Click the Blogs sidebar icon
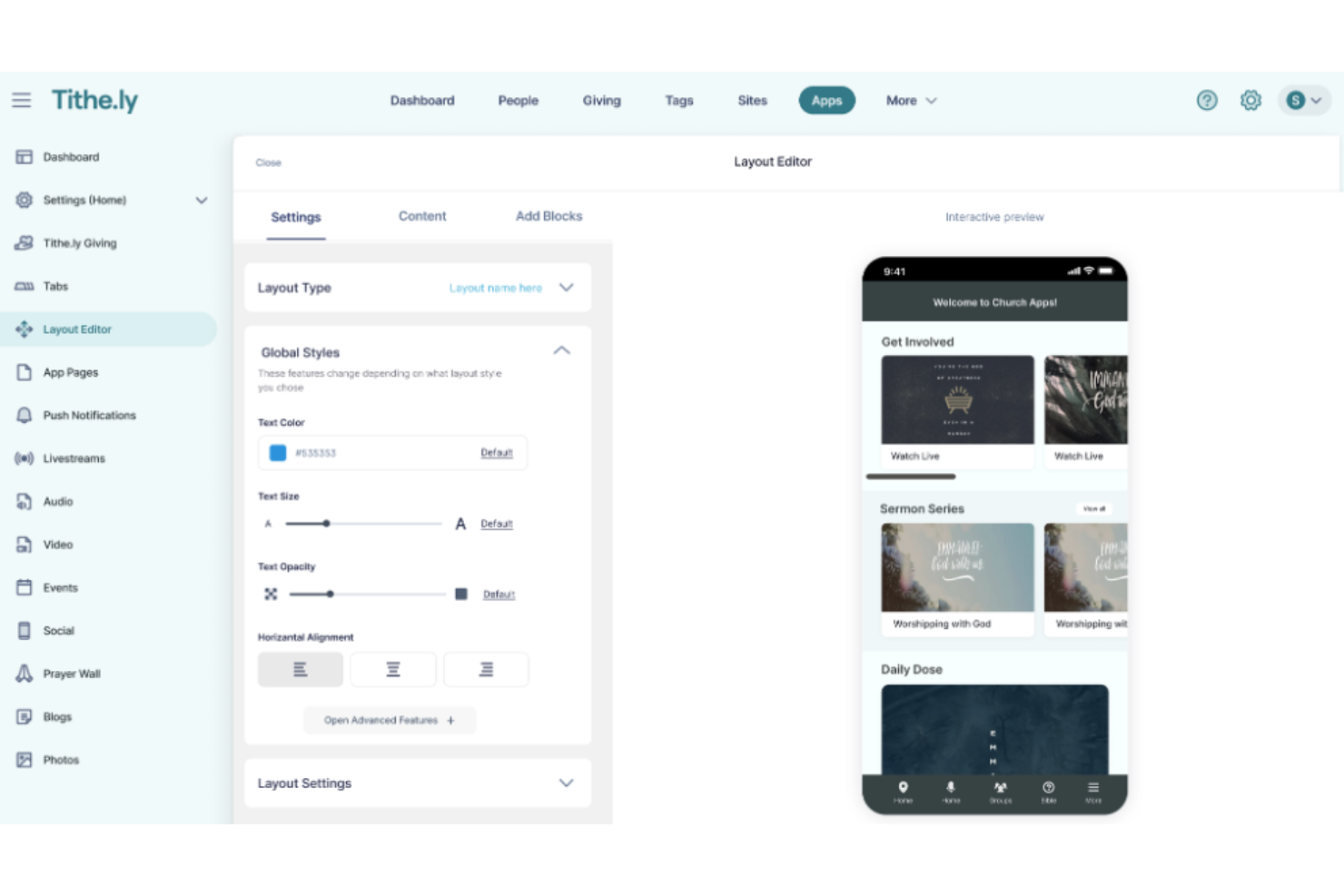The height and width of the screenshot is (896, 1344). [24, 716]
